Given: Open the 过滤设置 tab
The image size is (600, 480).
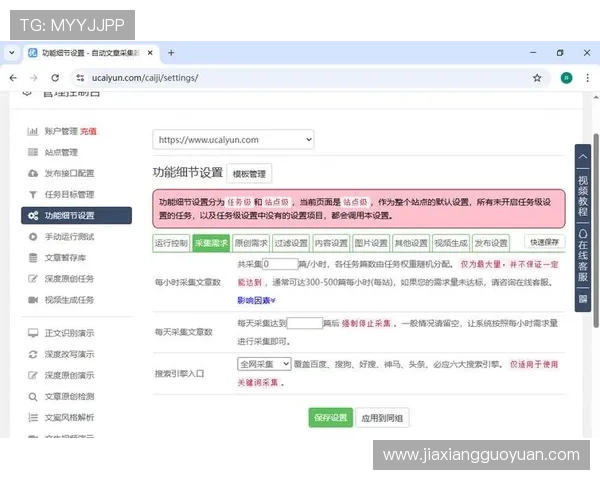Looking at the screenshot, I should (x=291, y=243).
